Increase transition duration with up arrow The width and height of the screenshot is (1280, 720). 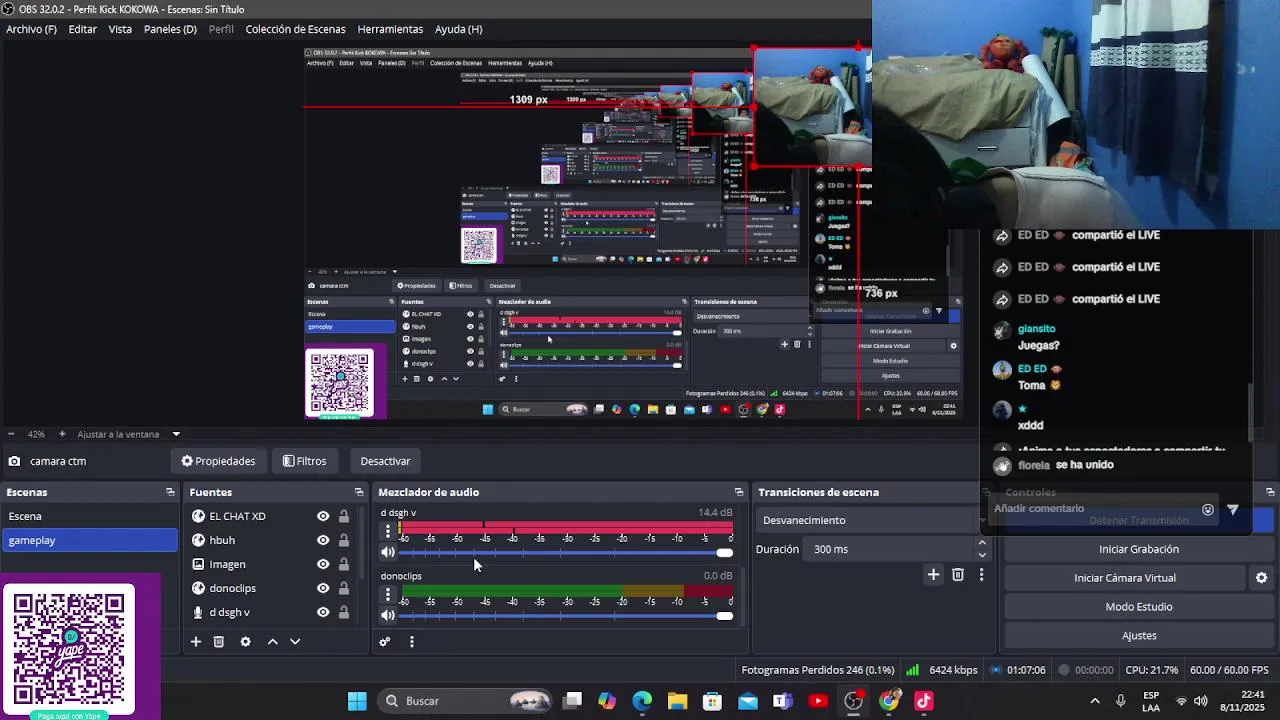(982, 543)
